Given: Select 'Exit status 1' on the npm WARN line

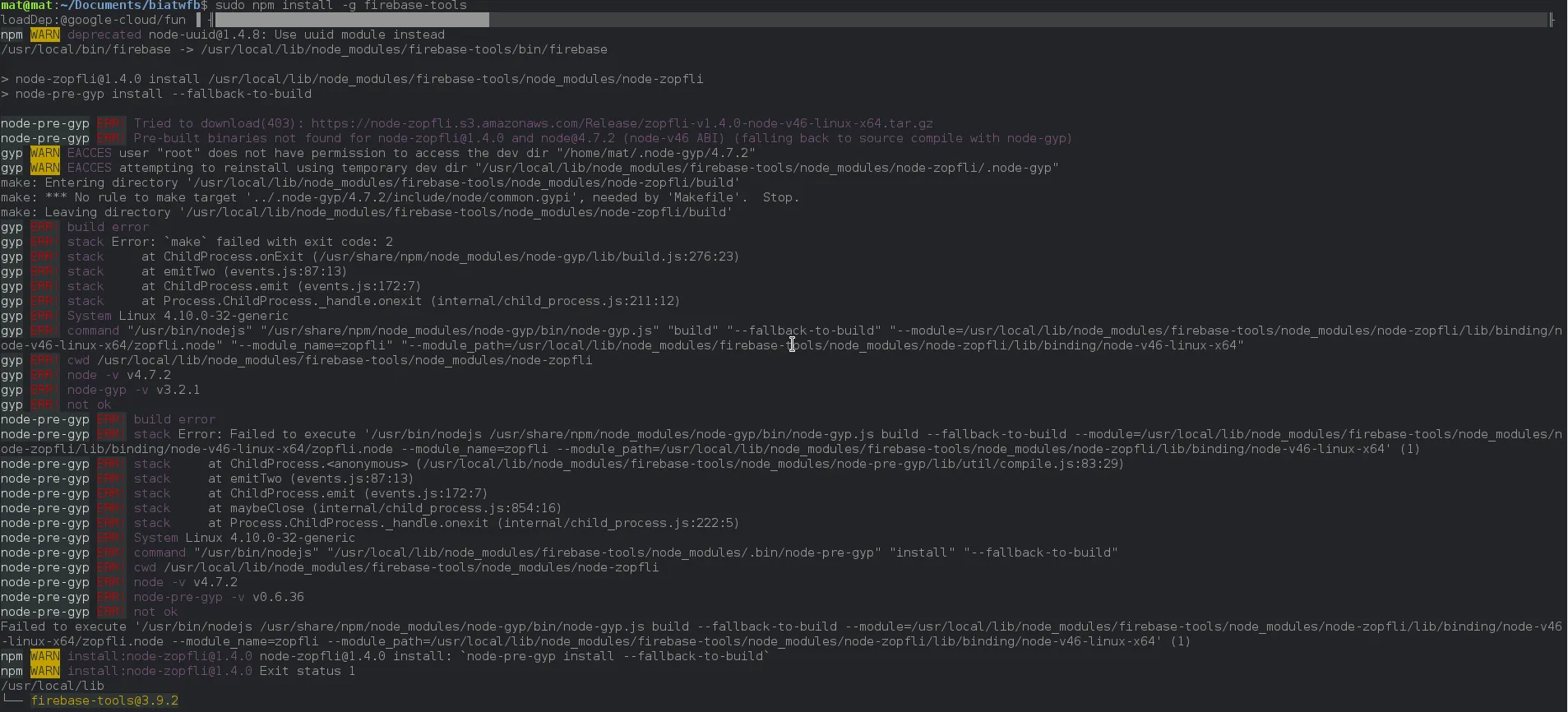Looking at the screenshot, I should (x=308, y=671).
